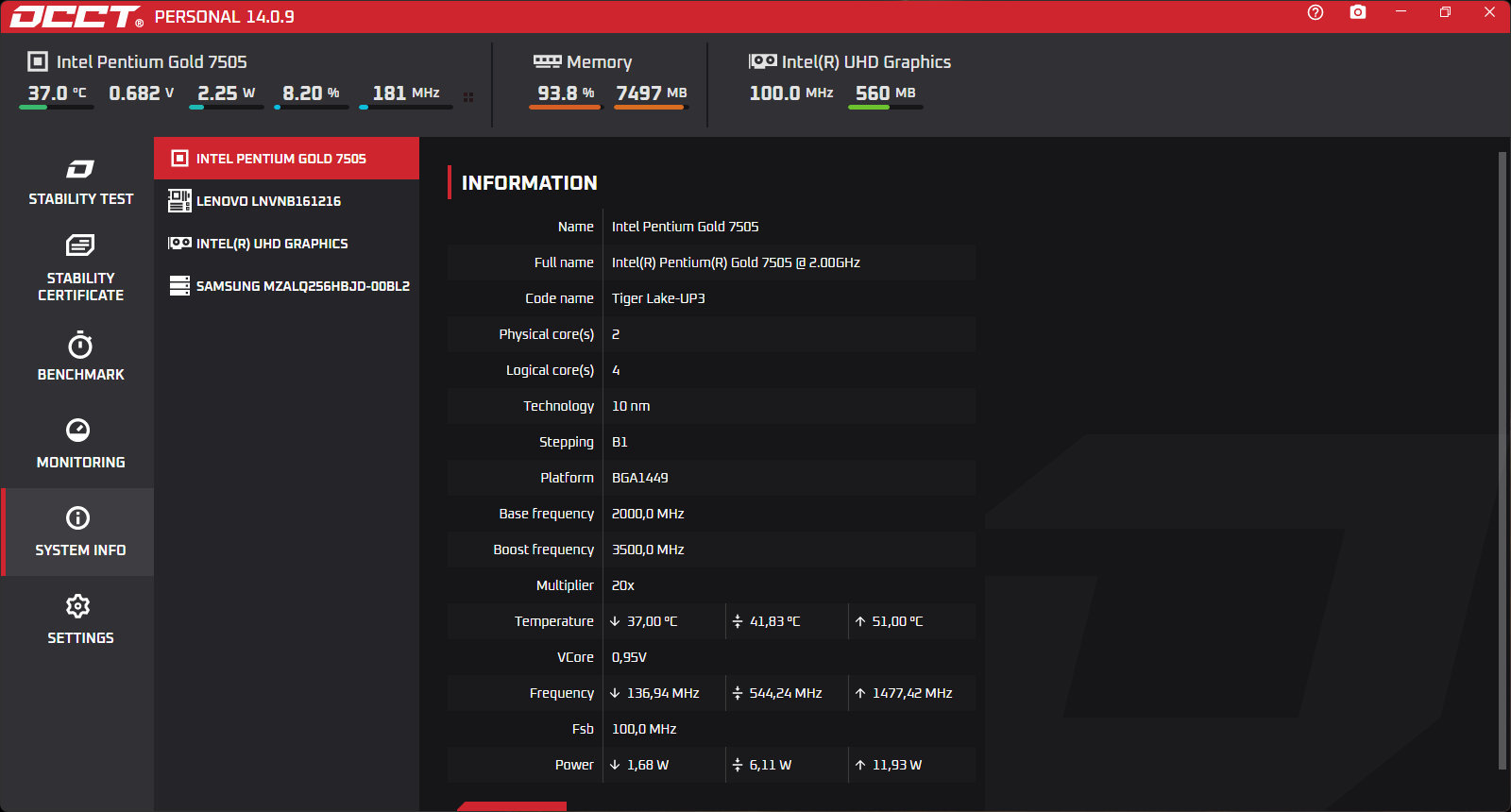
Task: Click the memory usage 93.8 % readout
Action: coord(566,93)
